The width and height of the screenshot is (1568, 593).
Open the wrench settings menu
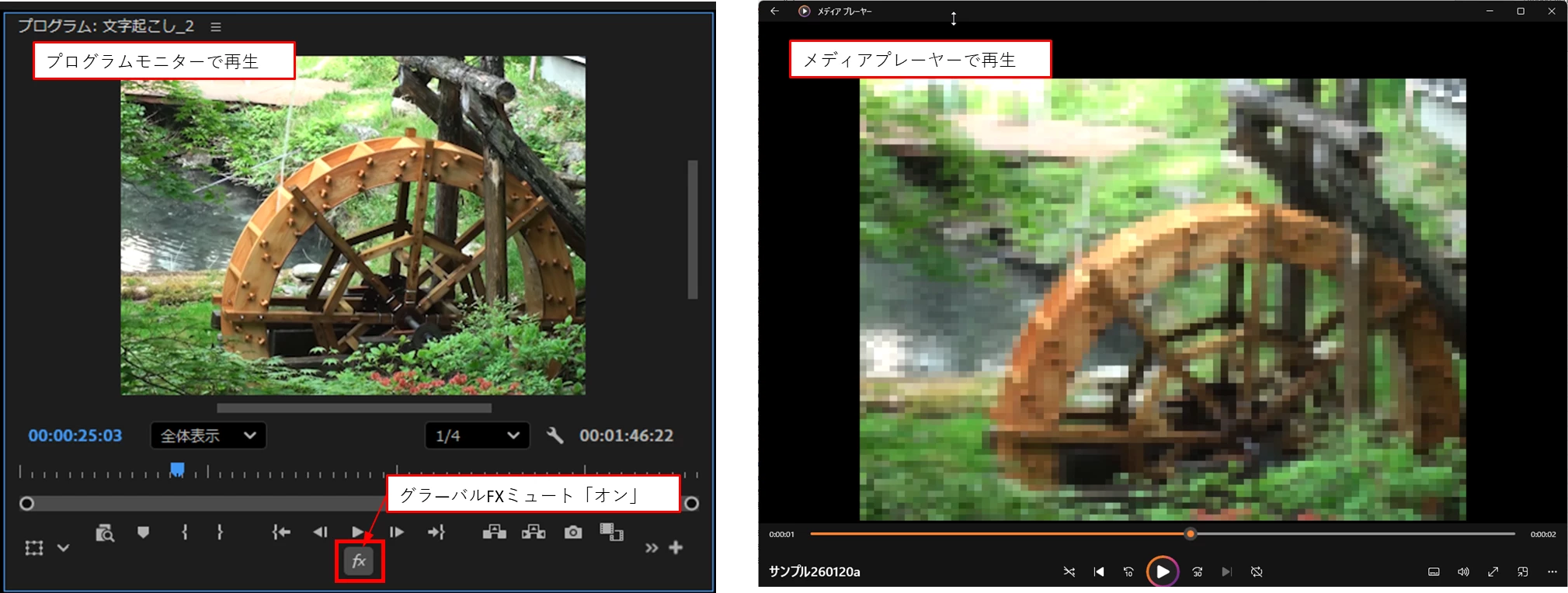(555, 435)
